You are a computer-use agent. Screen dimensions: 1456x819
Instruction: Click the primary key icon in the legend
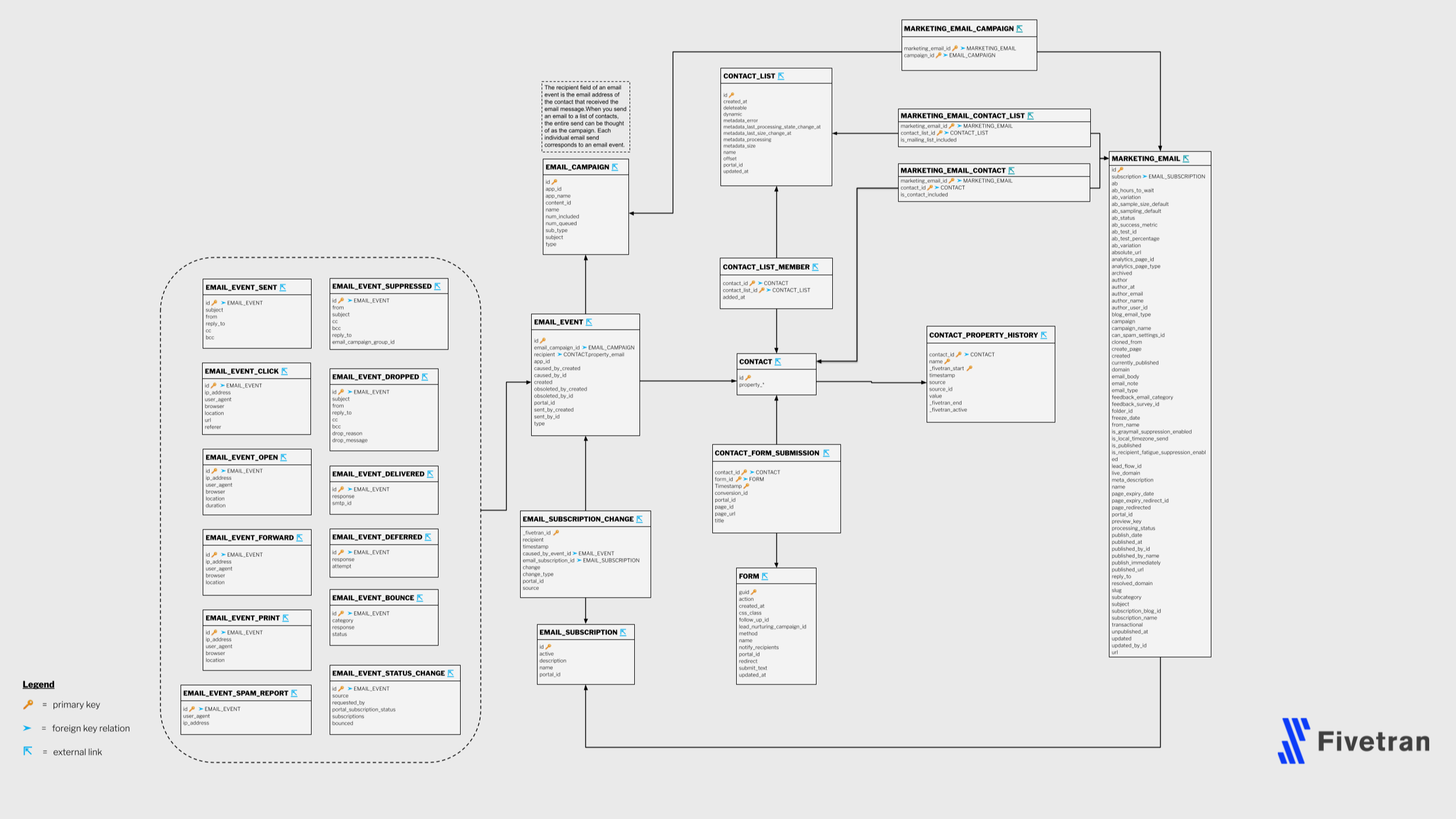[x=28, y=704]
